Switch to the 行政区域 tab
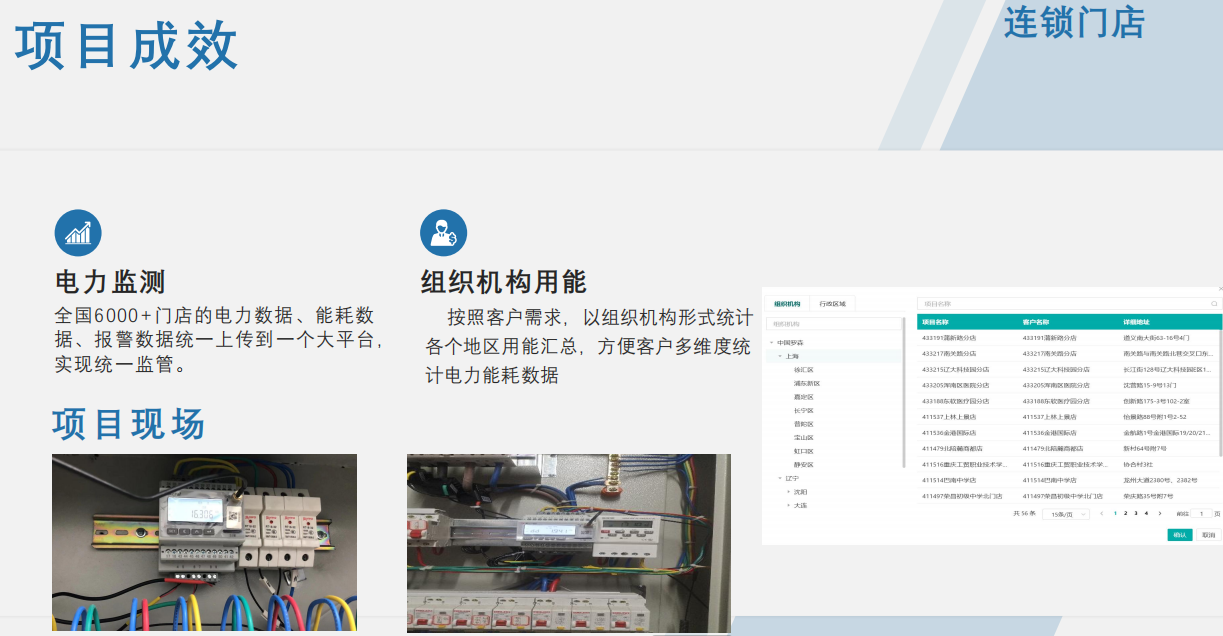 [x=832, y=304]
